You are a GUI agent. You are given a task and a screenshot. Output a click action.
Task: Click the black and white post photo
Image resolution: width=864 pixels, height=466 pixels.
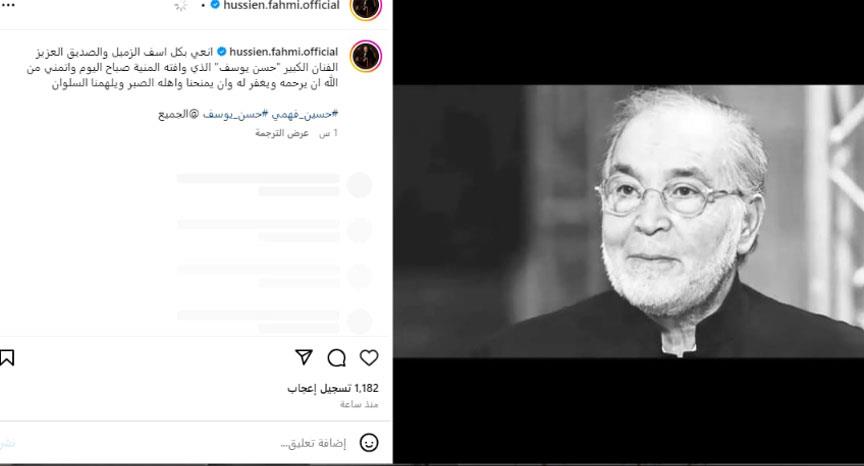point(628,221)
